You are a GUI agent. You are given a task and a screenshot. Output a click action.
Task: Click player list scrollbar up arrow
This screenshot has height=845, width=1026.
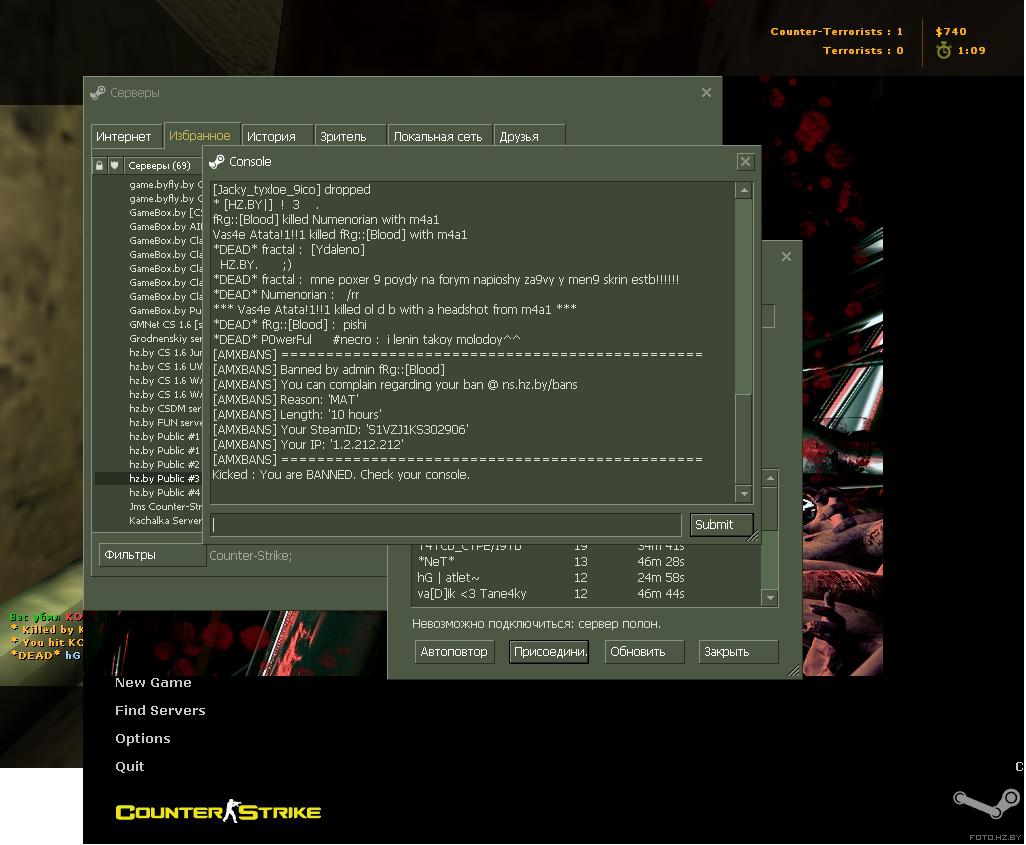[x=770, y=479]
